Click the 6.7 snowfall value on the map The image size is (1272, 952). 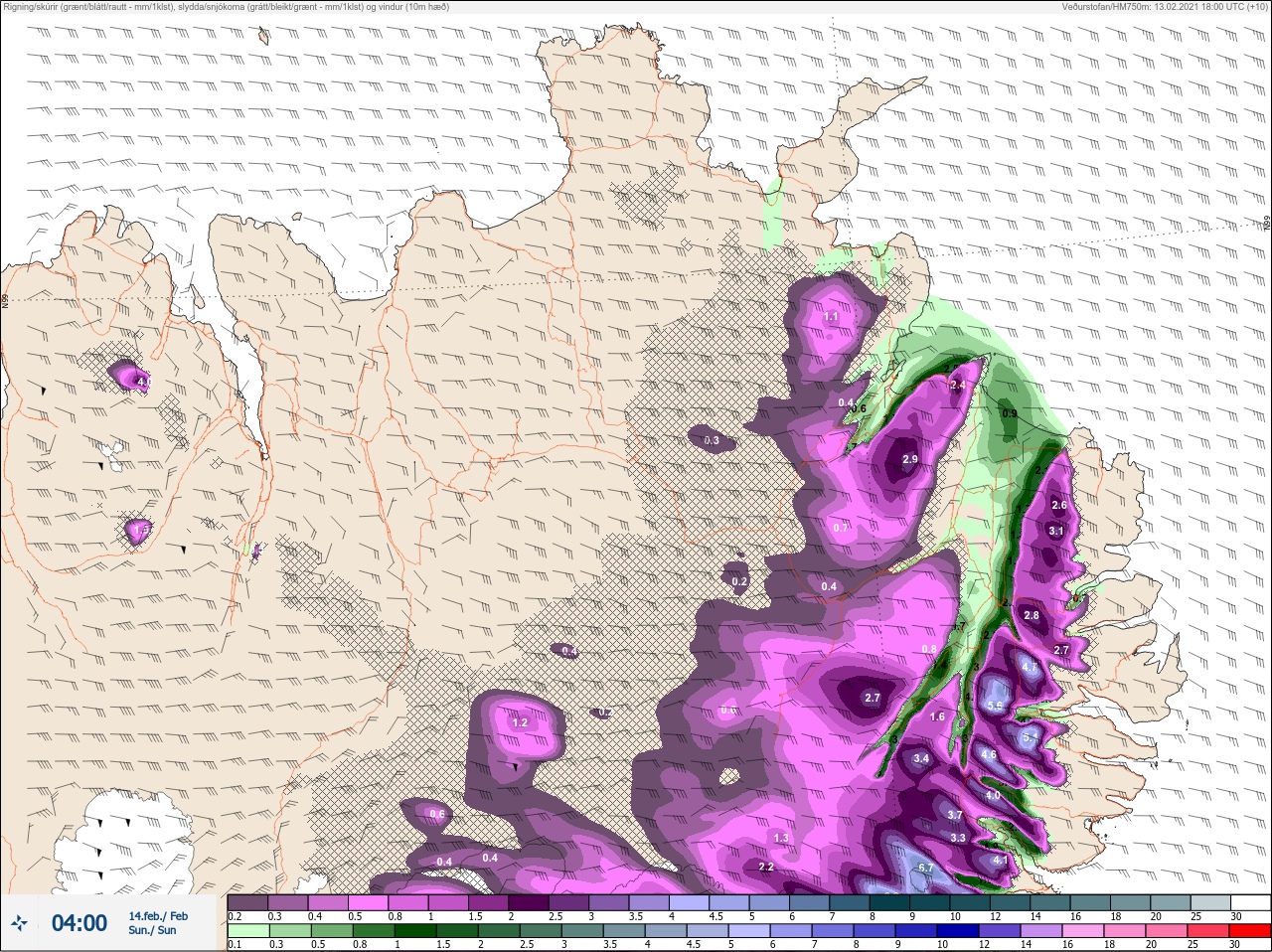click(x=926, y=868)
